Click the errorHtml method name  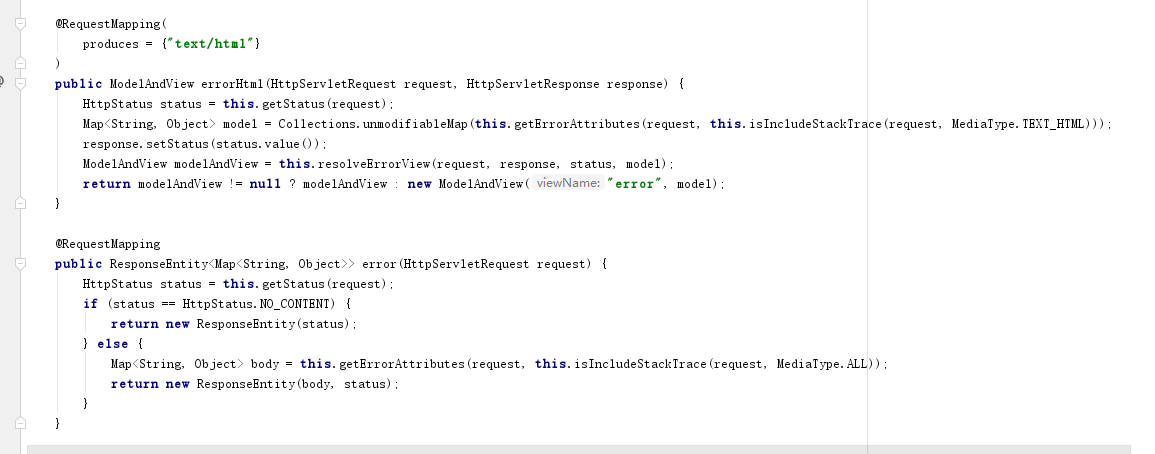coord(232,84)
